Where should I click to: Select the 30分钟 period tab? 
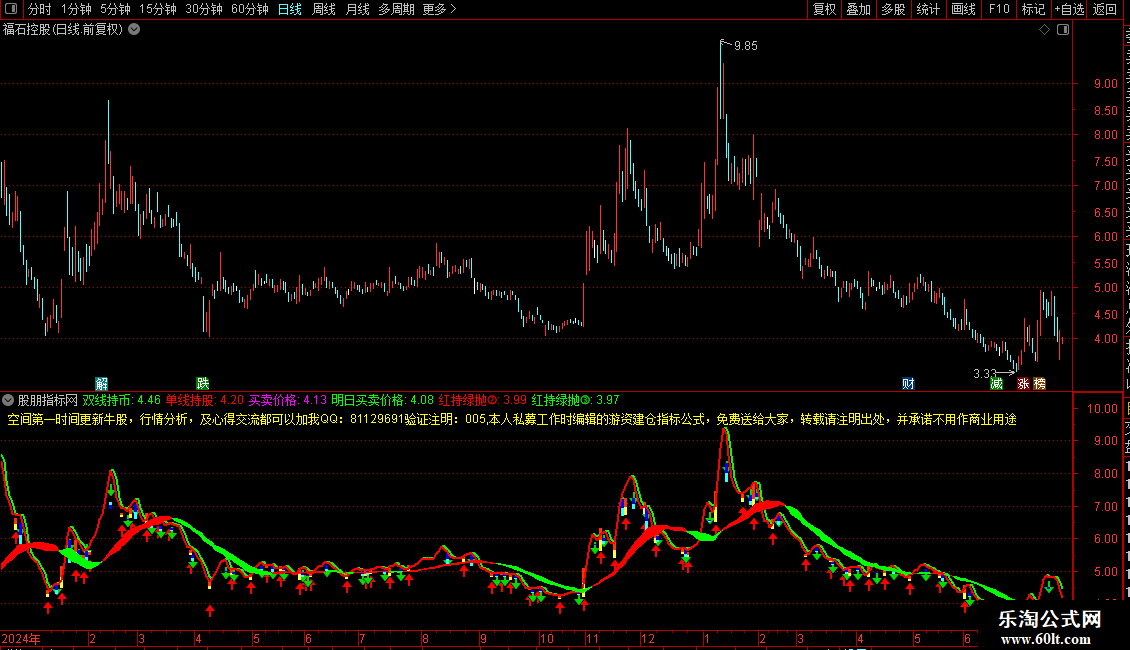(204, 9)
